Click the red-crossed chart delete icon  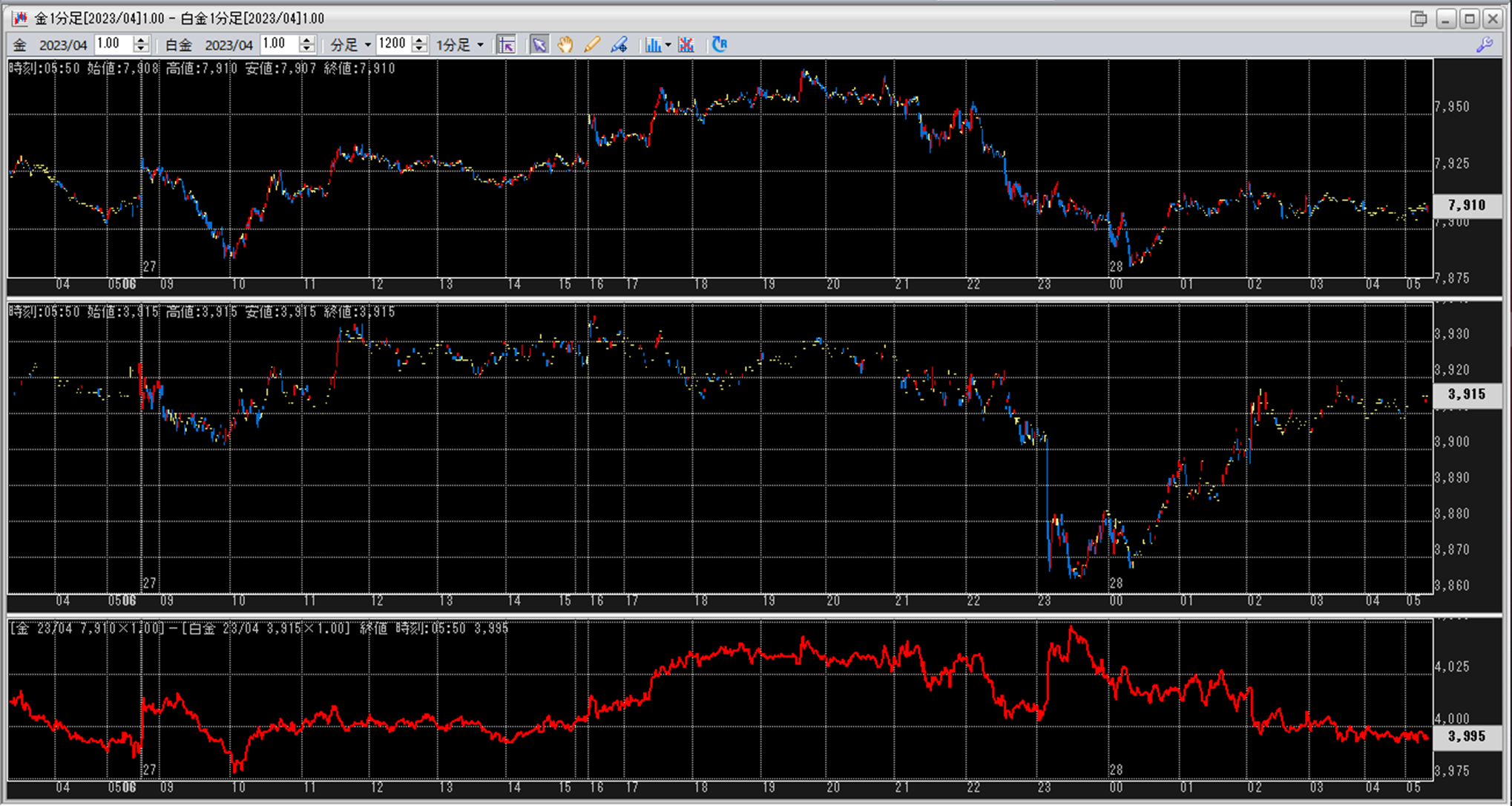click(686, 45)
